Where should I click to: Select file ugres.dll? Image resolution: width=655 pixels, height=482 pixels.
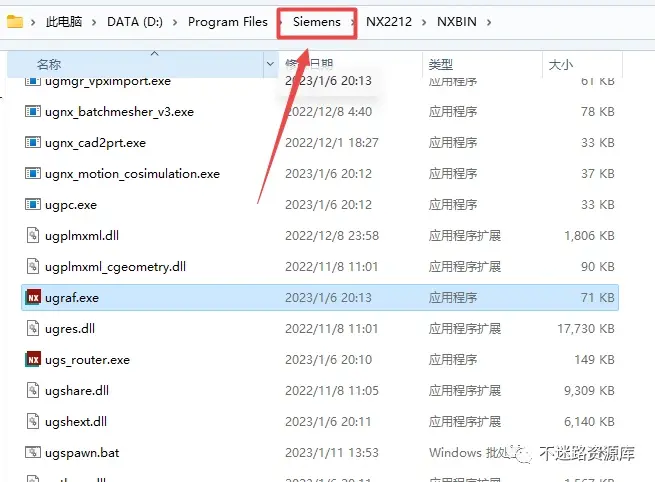tap(70, 329)
